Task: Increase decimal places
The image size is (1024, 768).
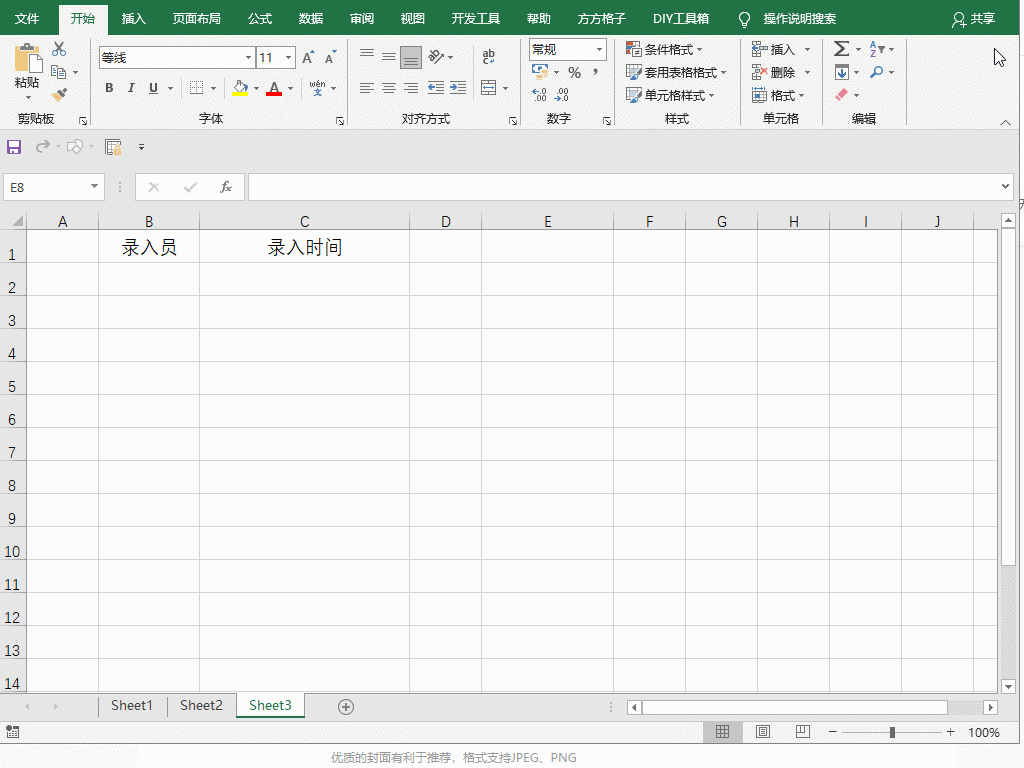Action: 539,95
